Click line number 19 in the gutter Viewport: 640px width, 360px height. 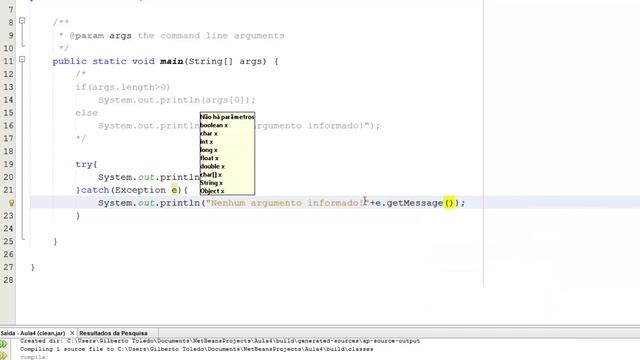pyautogui.click(x=9, y=164)
